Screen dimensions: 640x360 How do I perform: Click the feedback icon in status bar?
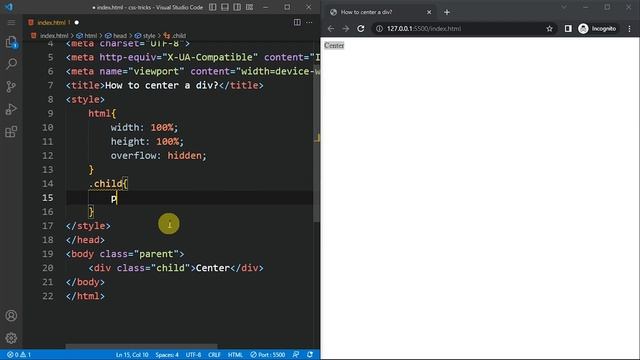point(296,355)
